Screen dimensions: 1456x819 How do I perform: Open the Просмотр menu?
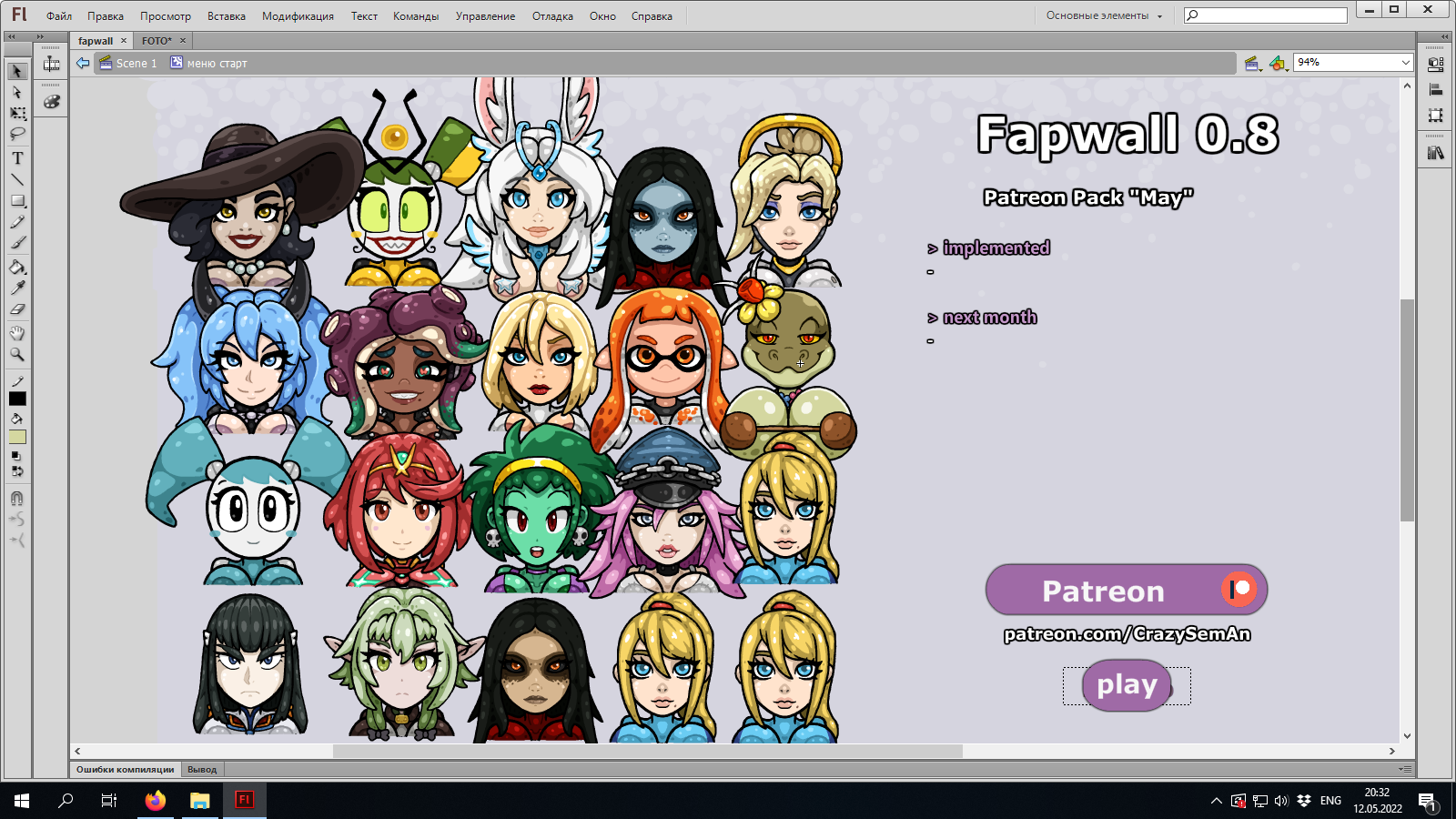point(166,16)
